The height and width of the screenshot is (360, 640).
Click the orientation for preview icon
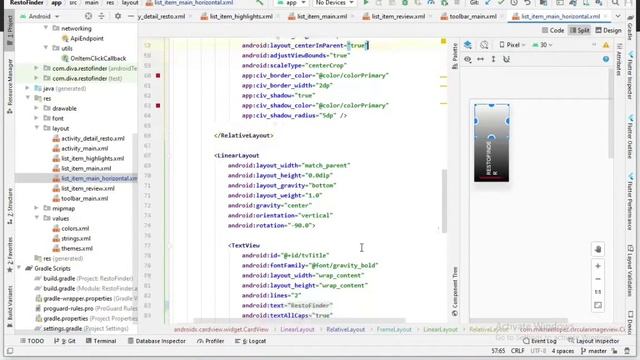484,45
